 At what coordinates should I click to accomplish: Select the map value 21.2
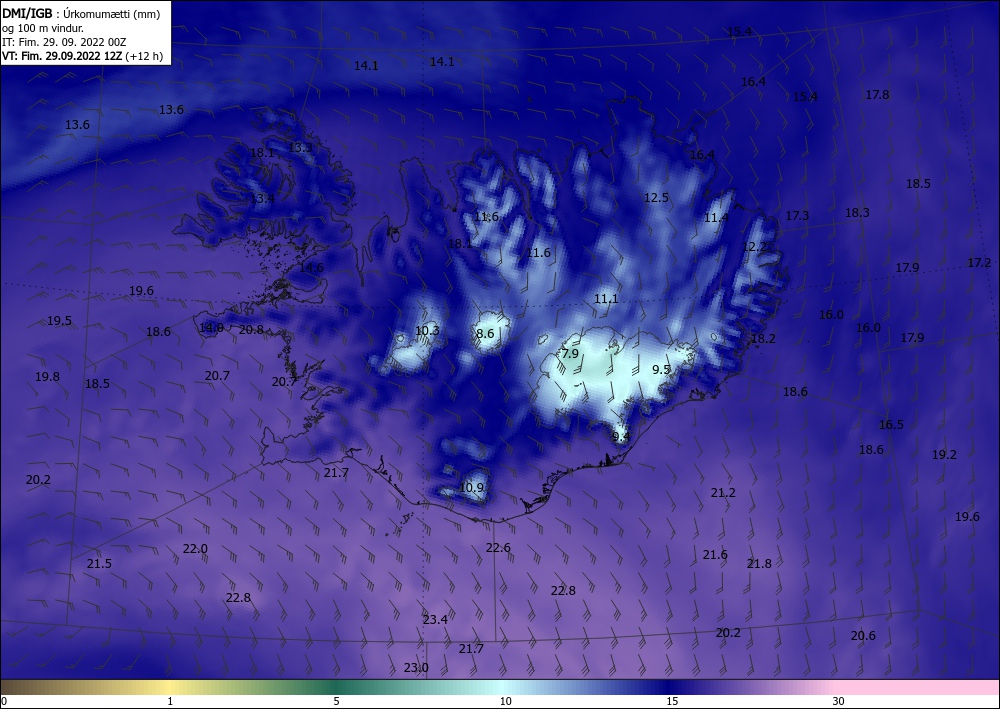pos(723,492)
